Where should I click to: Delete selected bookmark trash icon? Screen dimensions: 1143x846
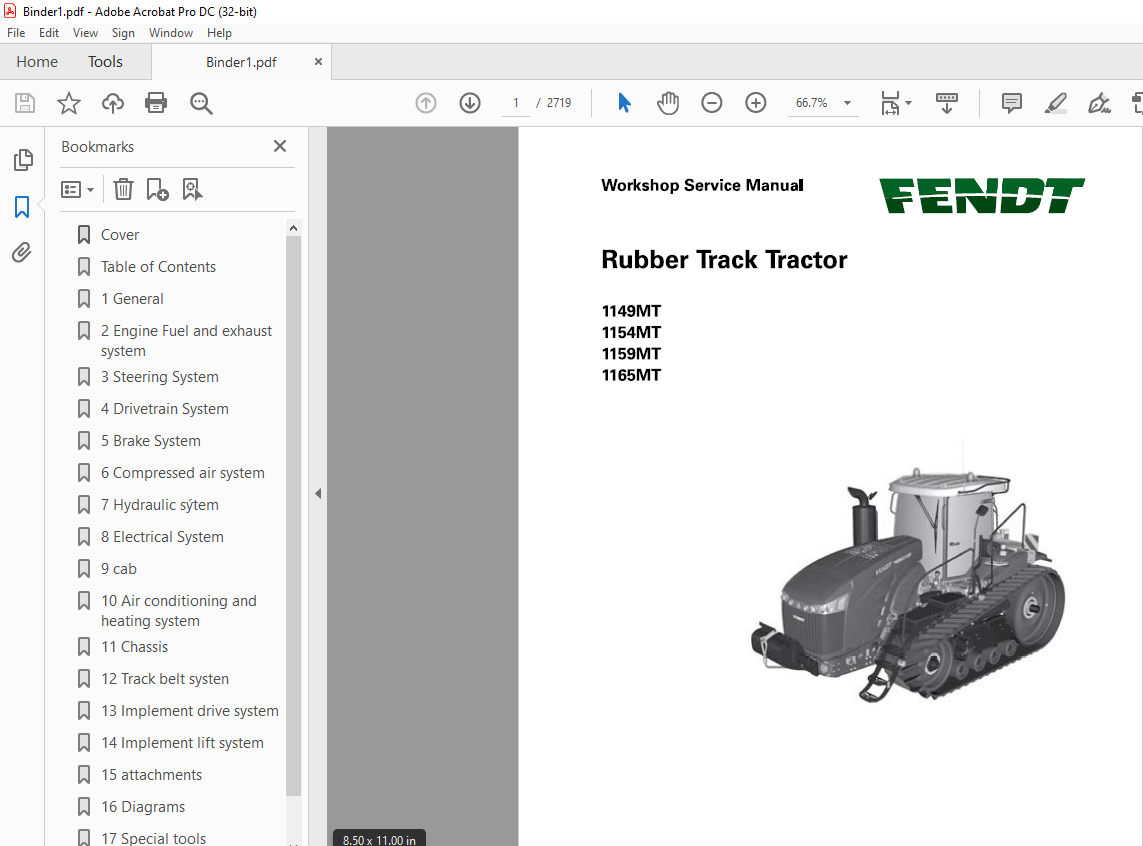pyautogui.click(x=123, y=189)
